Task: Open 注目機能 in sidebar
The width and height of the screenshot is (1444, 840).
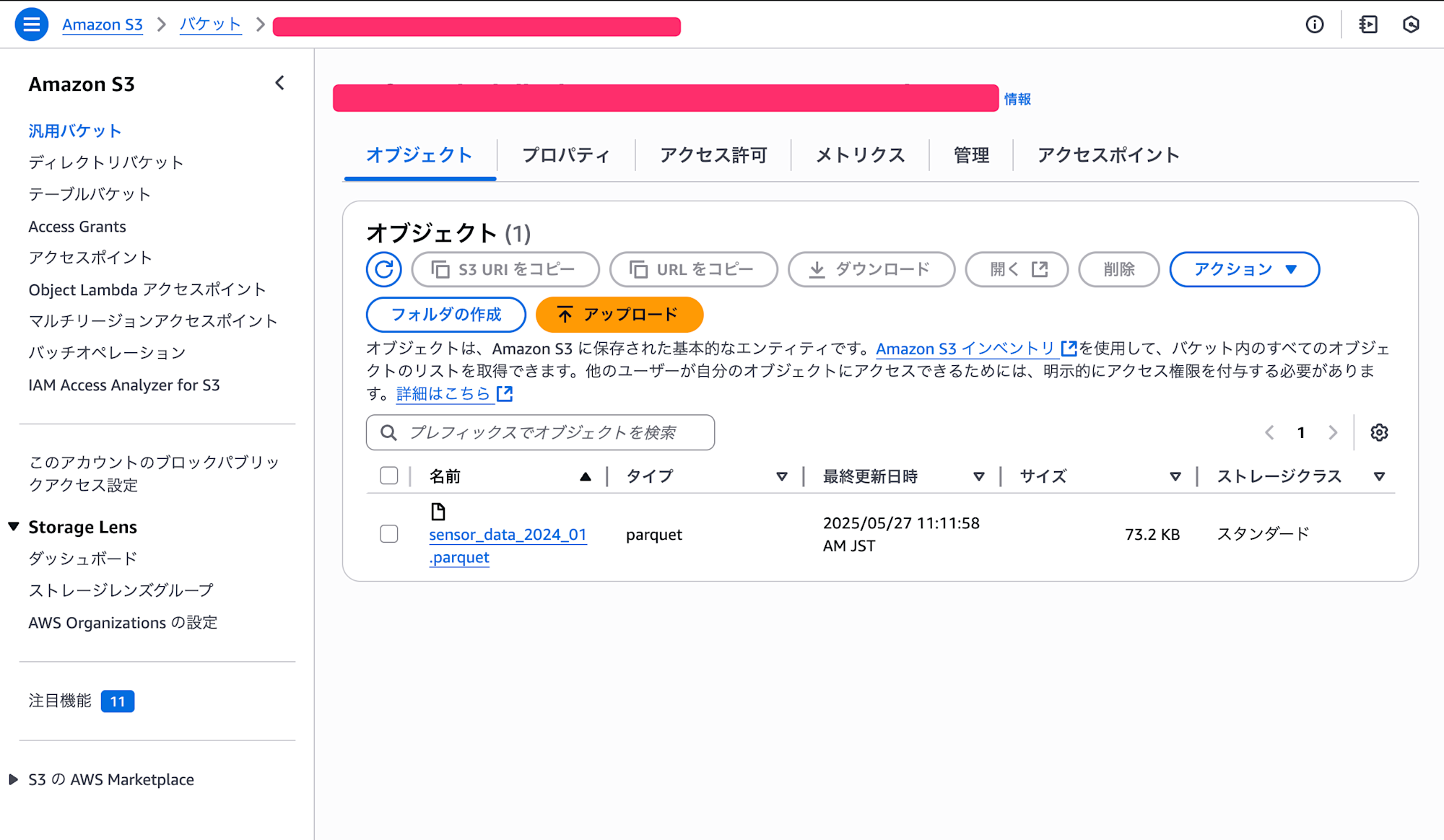Action: 60,701
